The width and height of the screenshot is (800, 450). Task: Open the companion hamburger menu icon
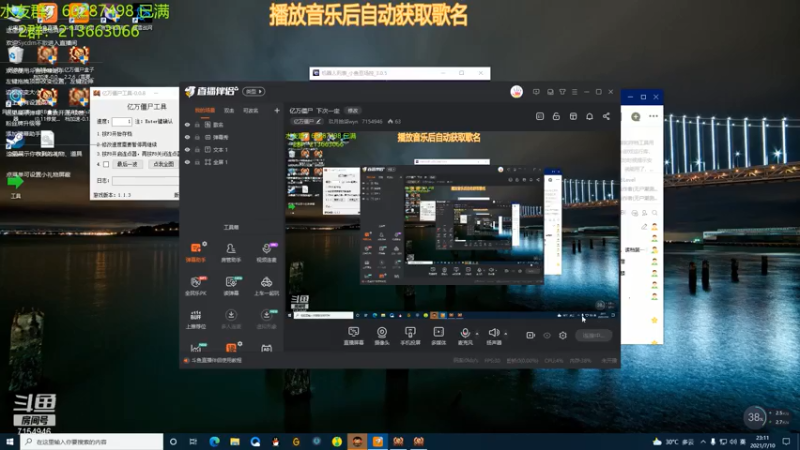click(574, 92)
